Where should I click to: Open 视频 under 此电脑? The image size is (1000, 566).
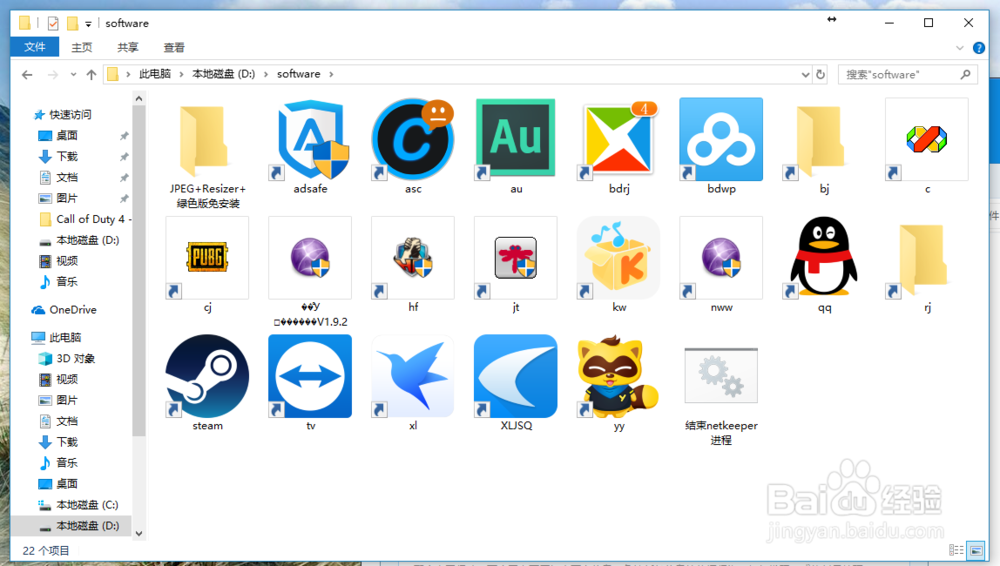coord(67,380)
